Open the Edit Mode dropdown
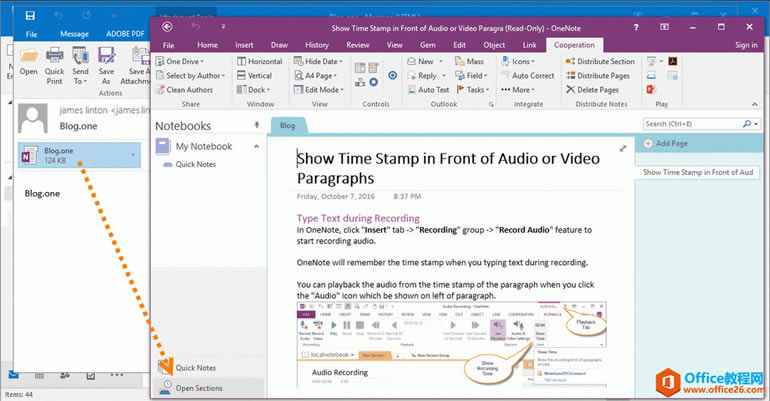 (x=319, y=90)
